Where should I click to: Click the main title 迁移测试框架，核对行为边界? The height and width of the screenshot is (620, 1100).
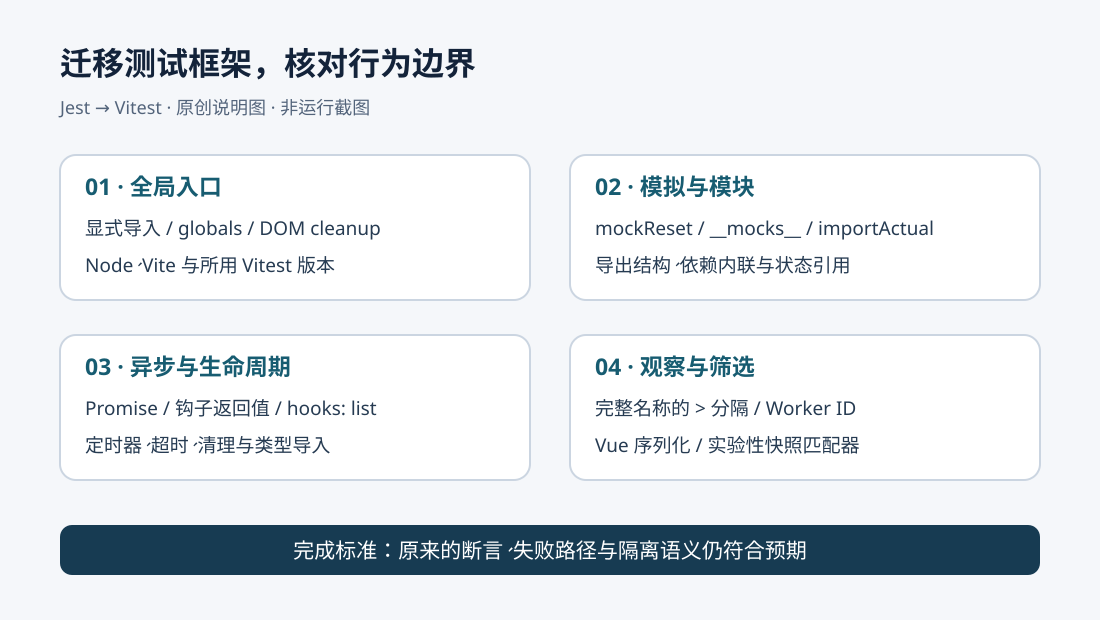coord(267,64)
